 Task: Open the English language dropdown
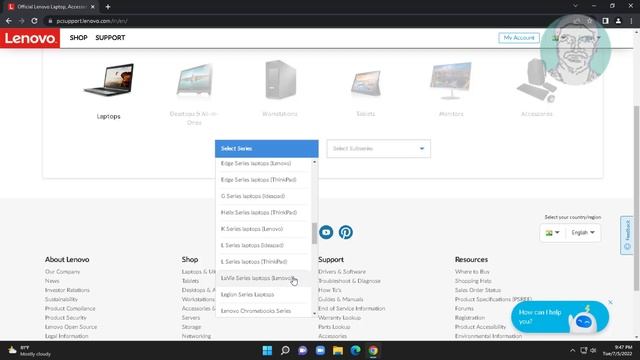[x=583, y=233]
